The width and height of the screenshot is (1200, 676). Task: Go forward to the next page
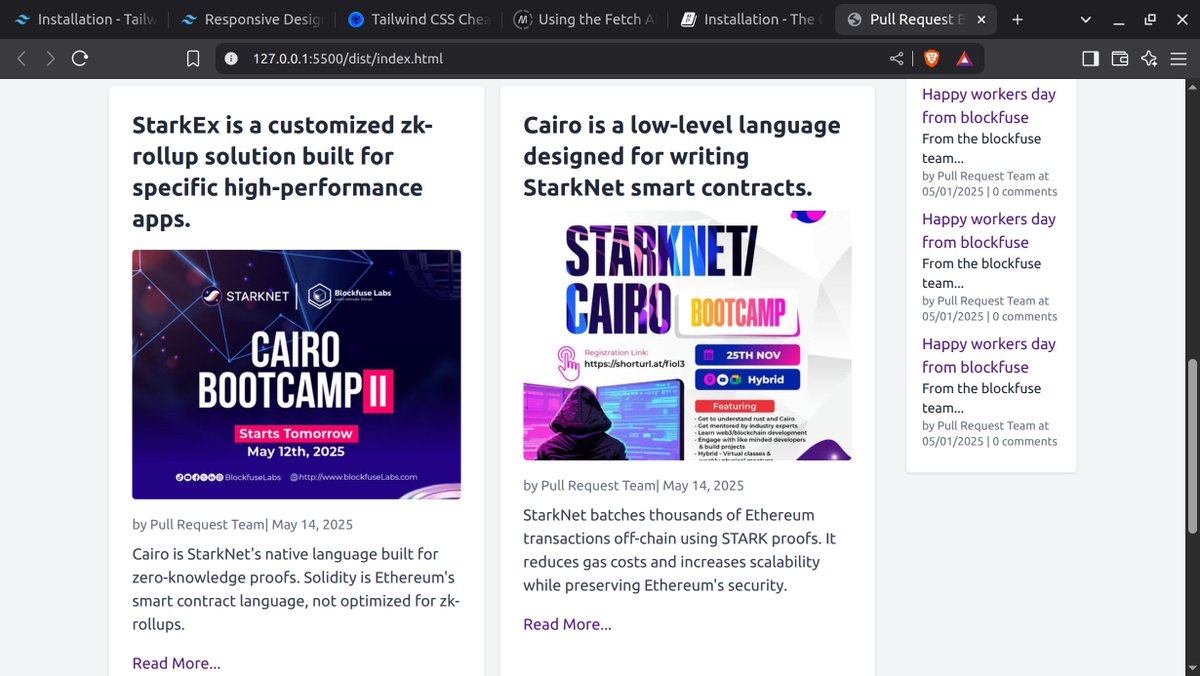point(51,59)
